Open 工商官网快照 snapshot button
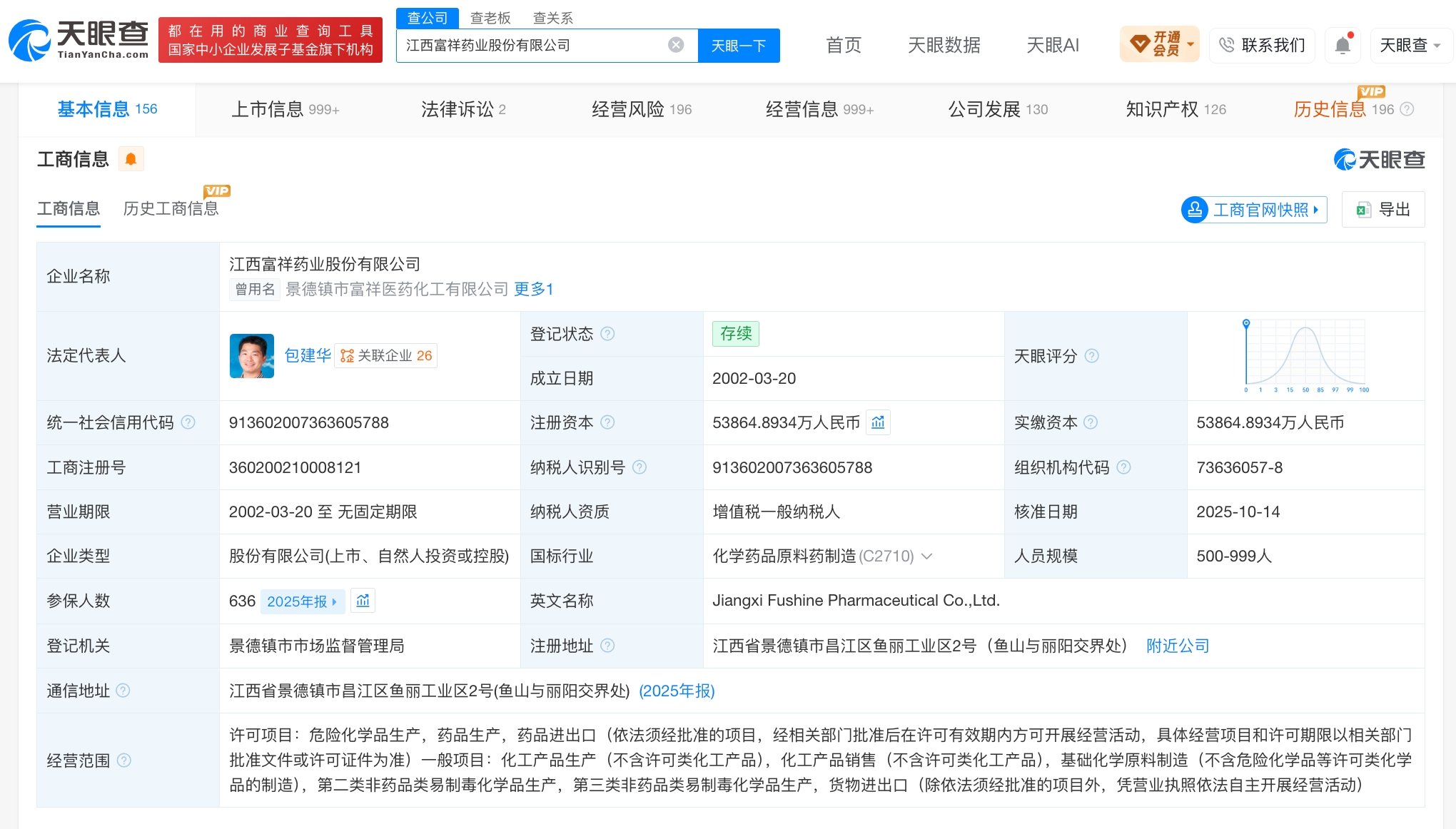Screen dimensions: 1456x829 [1254, 210]
